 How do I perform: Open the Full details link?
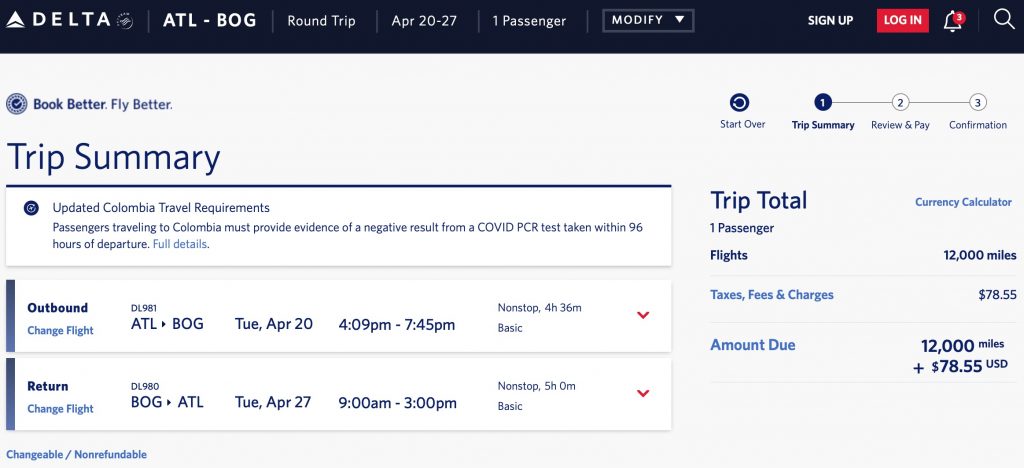pyautogui.click(x=180, y=244)
